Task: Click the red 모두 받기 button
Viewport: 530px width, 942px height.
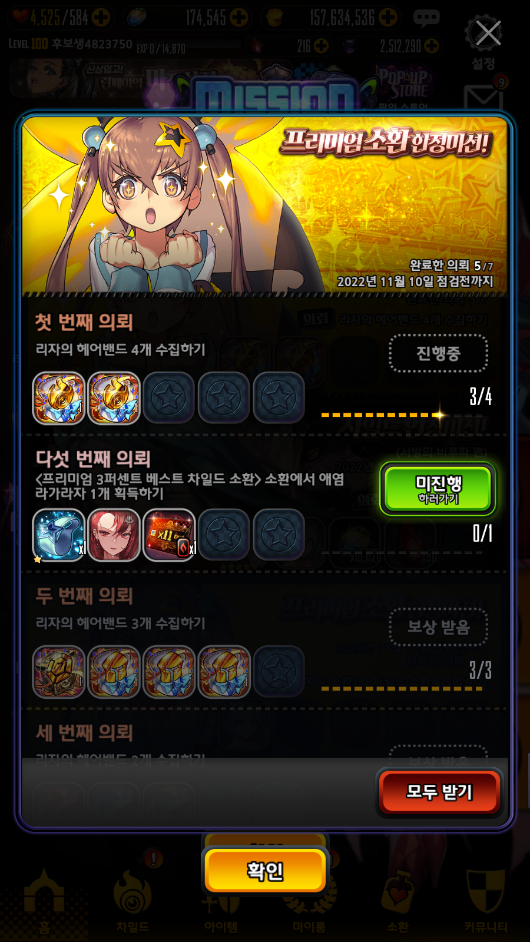Action: click(439, 792)
